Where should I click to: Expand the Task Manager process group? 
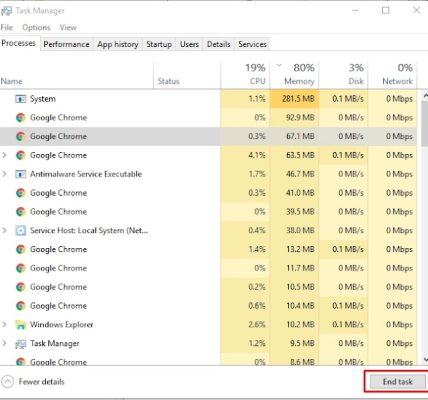coord(4,344)
